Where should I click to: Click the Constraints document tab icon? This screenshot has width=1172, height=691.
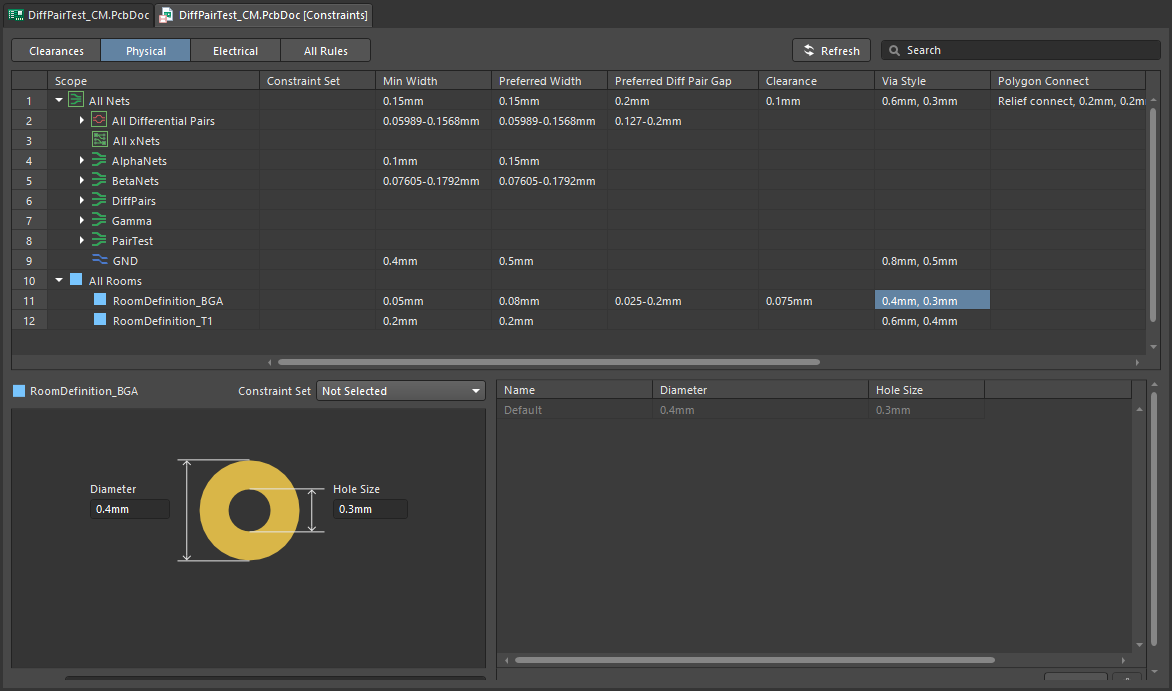pyautogui.click(x=166, y=15)
